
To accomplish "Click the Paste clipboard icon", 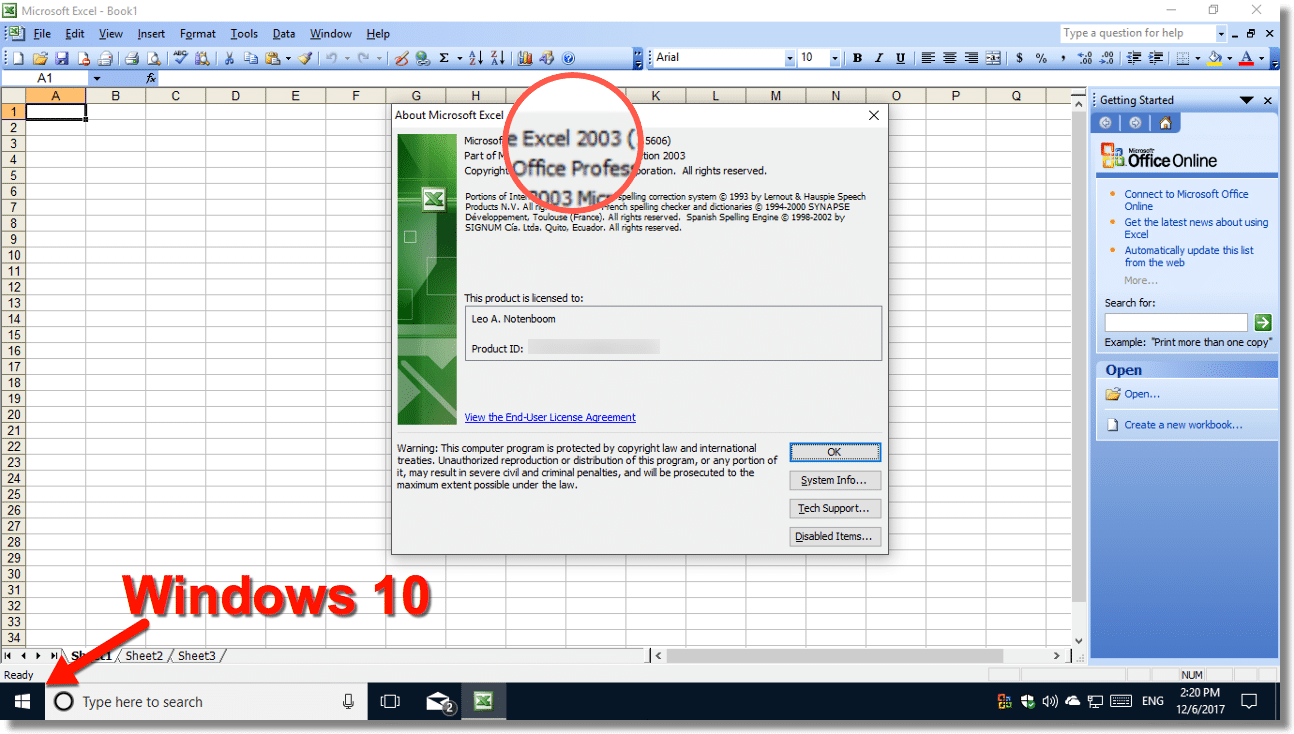I will pos(271,58).
